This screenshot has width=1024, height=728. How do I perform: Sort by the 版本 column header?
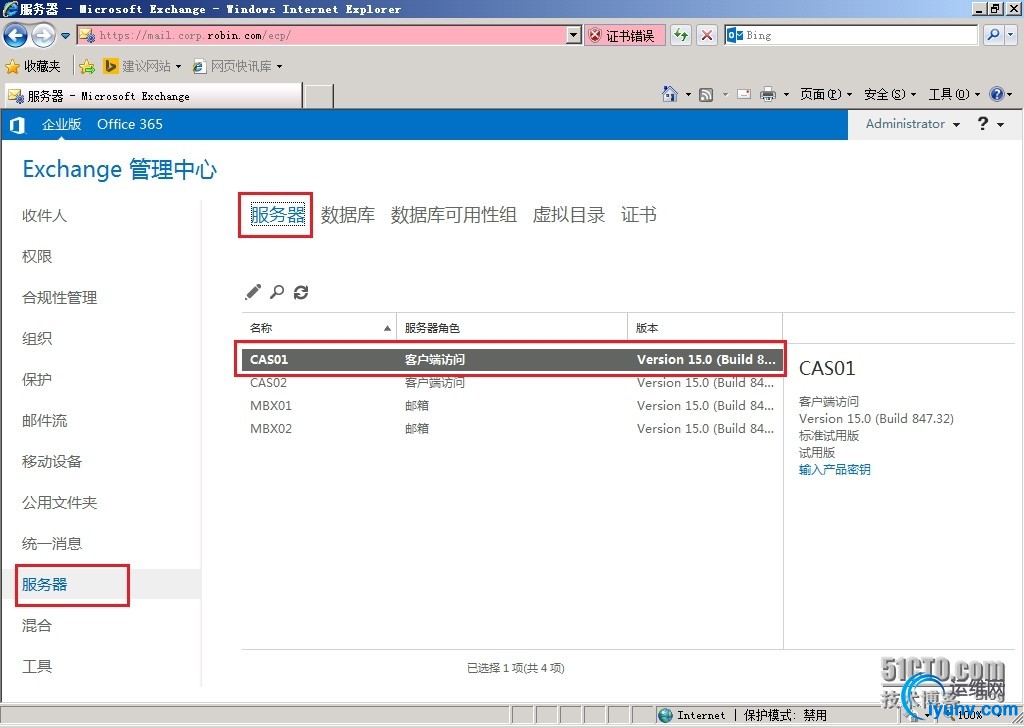coord(705,328)
